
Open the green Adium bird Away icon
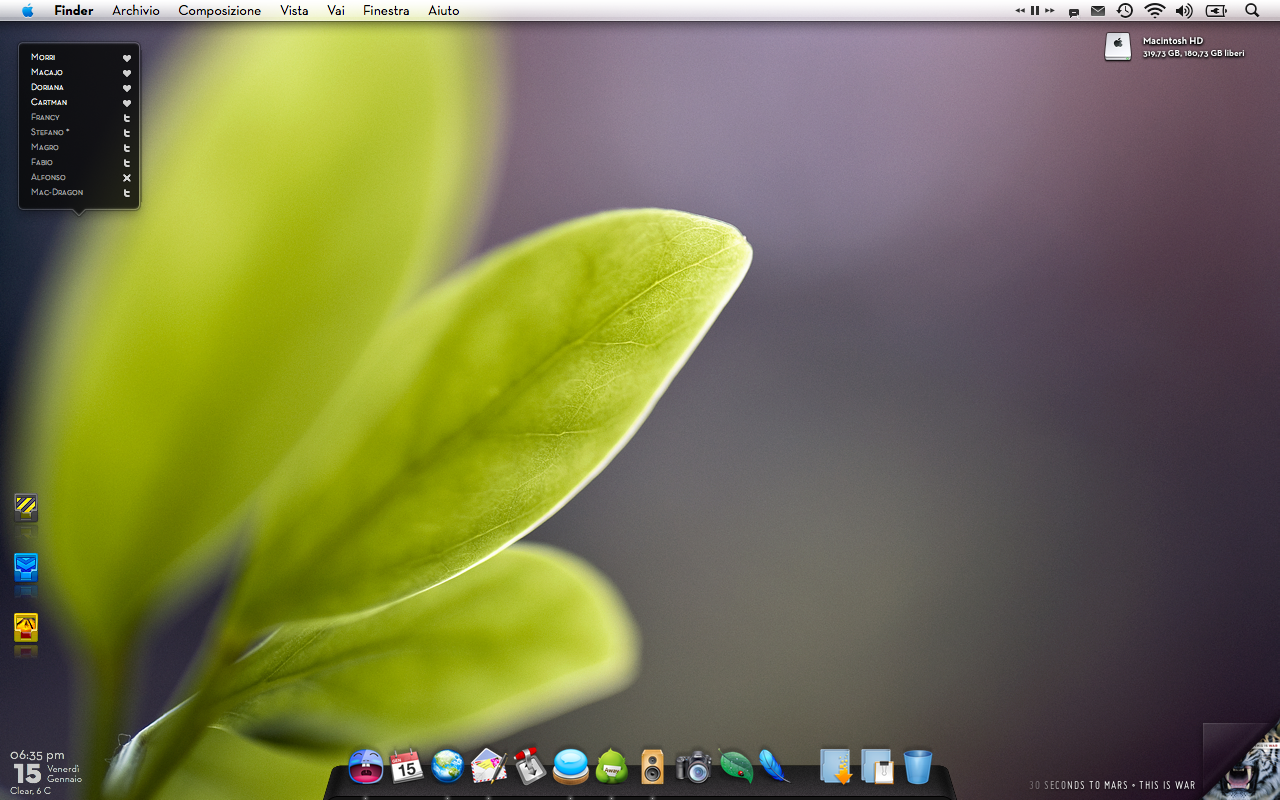[611, 767]
